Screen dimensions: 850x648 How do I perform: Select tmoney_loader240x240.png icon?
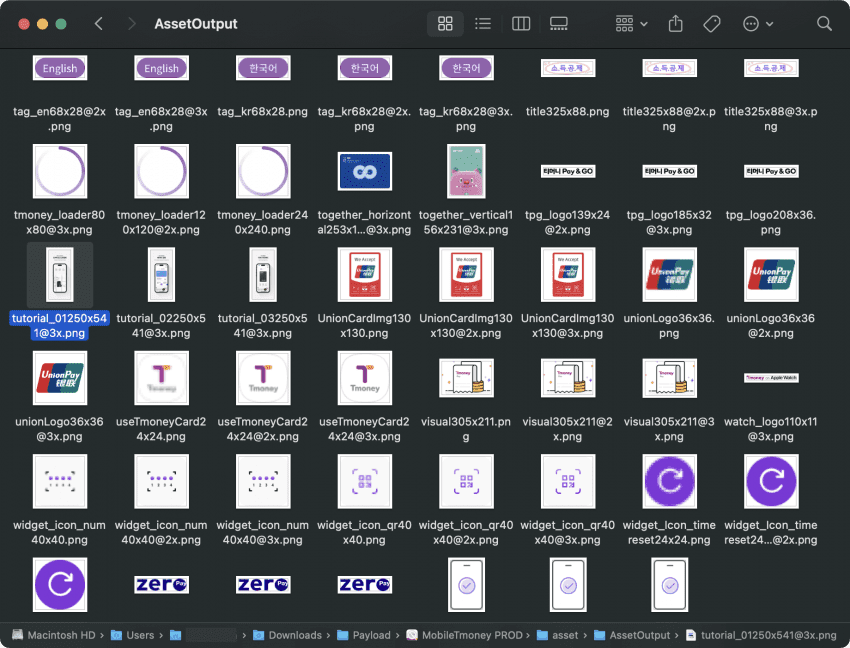tap(263, 171)
